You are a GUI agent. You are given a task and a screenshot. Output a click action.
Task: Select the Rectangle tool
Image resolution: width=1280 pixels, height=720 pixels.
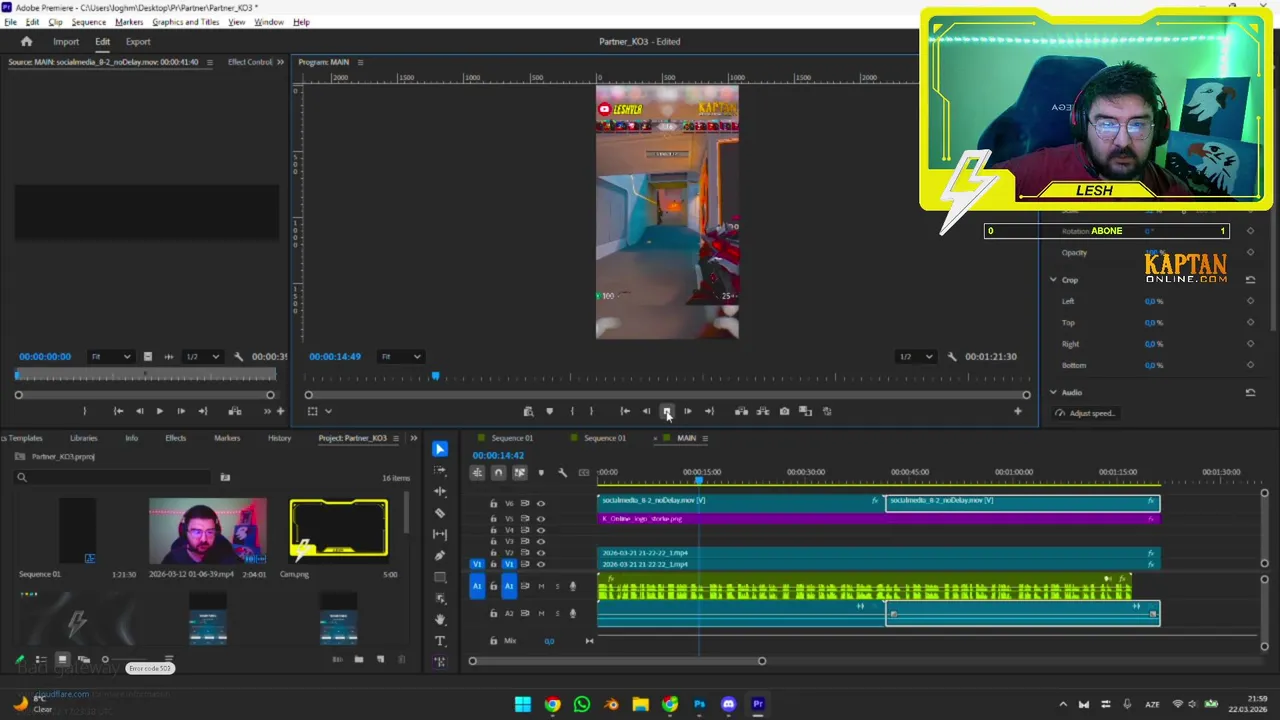(440, 577)
